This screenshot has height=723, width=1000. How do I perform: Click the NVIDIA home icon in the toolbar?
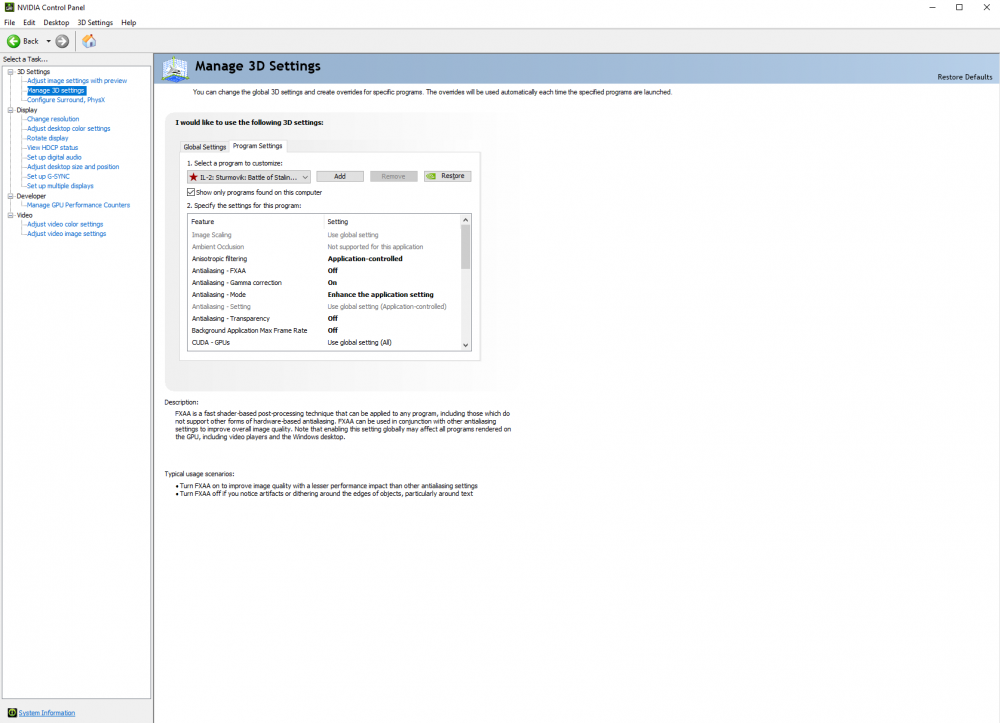88,41
